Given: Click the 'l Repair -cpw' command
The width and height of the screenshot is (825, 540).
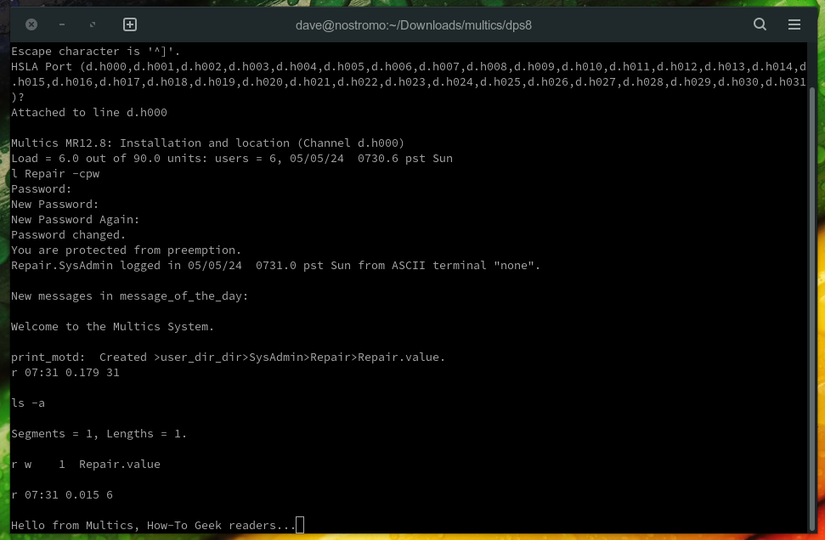Looking at the screenshot, I should pos(55,174).
